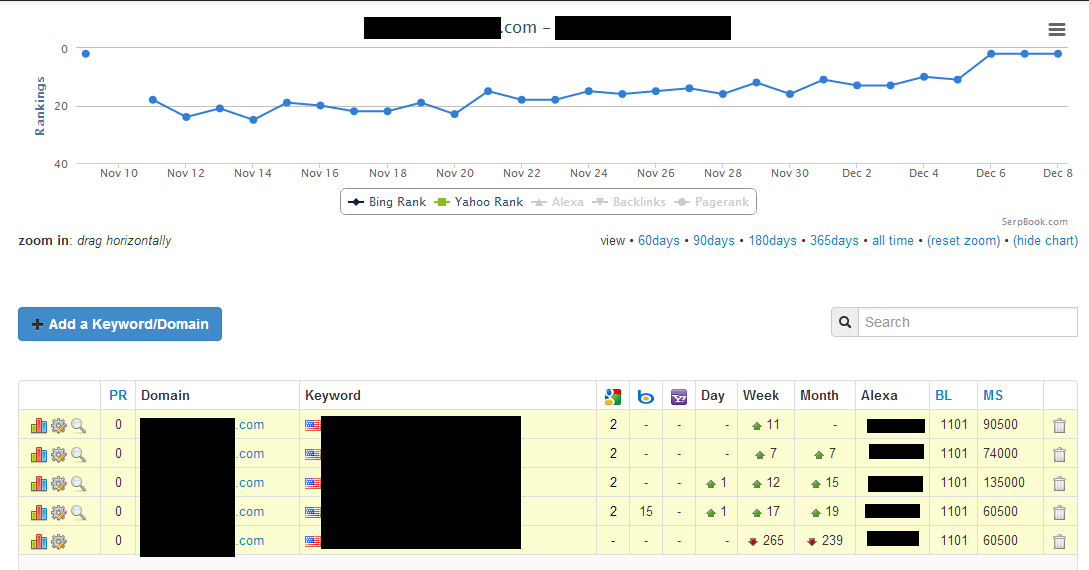The height and width of the screenshot is (570, 1089).
Task: Click the Bing rank column icon
Action: 646,397
